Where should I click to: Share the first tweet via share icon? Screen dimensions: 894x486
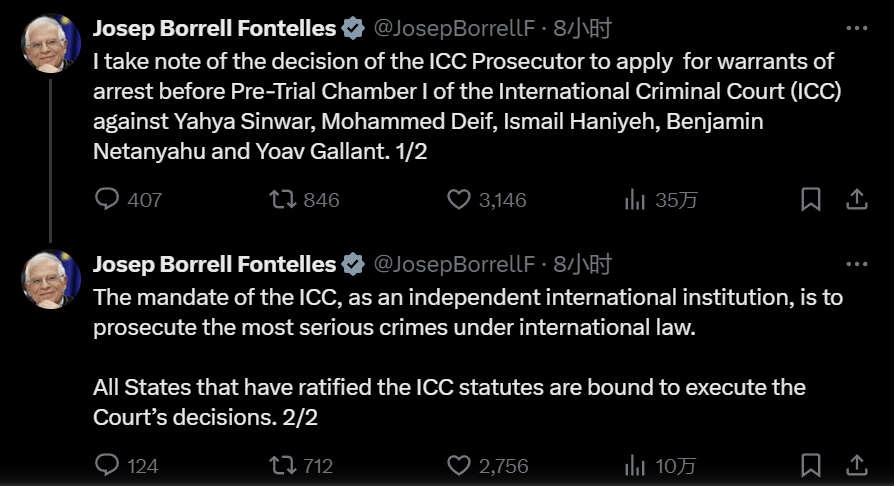pyautogui.click(x=857, y=200)
